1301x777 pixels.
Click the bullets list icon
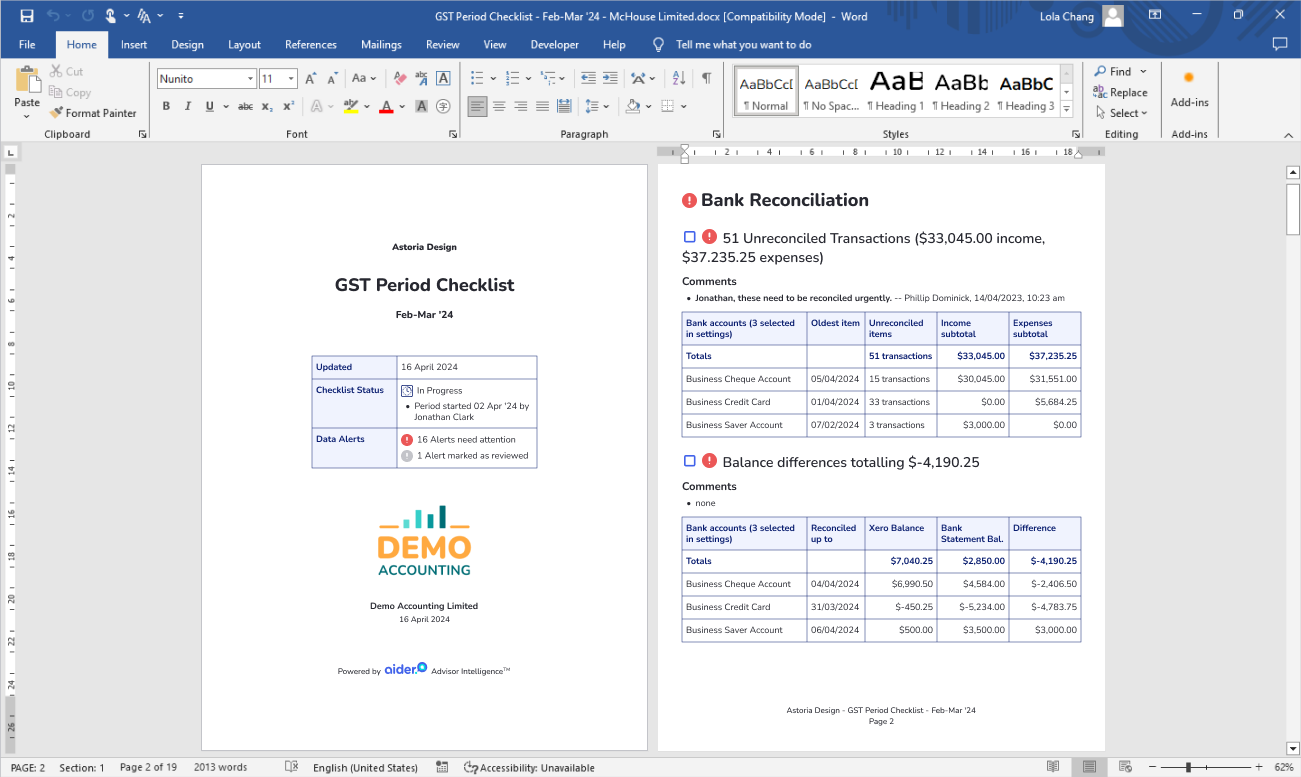(477, 78)
